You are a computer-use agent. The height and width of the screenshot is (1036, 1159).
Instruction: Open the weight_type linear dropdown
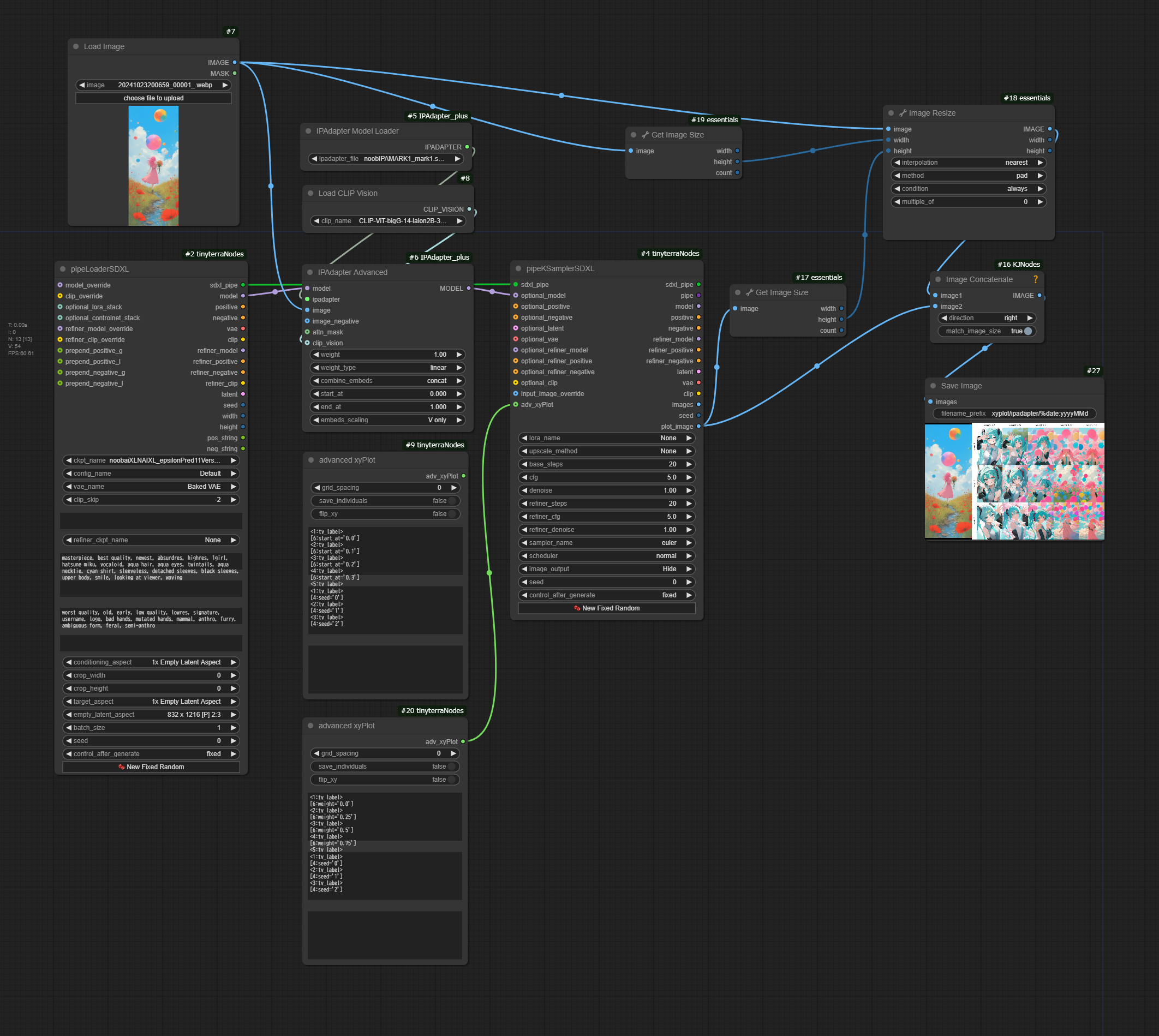pos(387,368)
